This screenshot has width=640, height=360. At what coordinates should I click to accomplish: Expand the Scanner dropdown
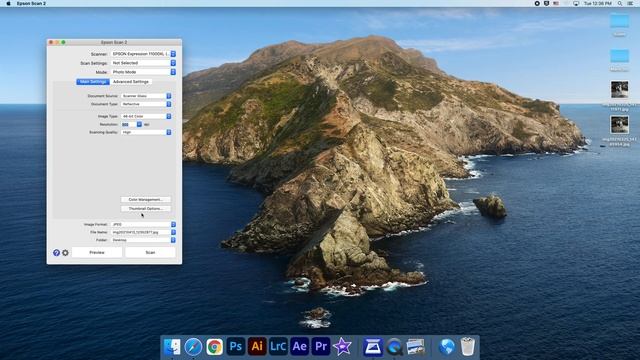[143, 54]
